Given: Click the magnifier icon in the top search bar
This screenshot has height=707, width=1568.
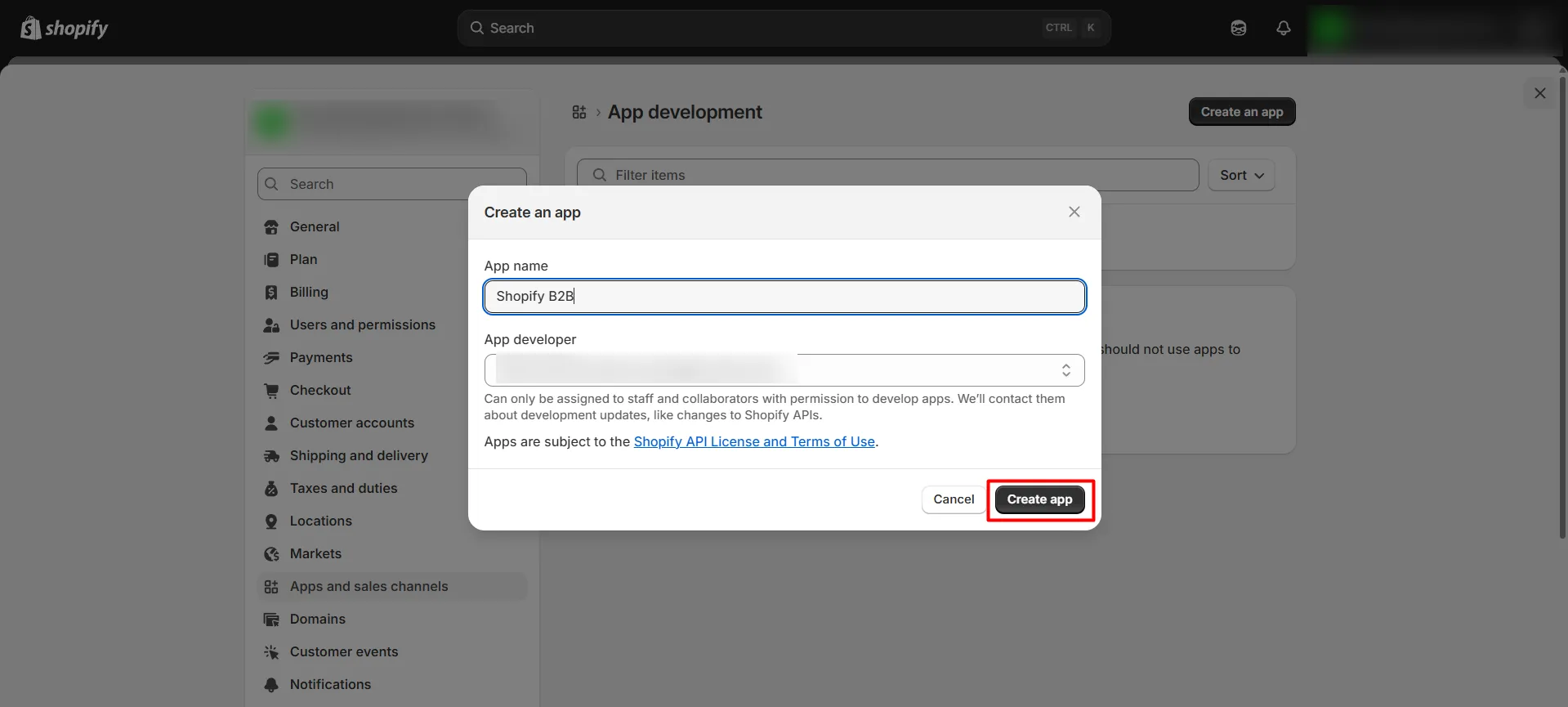Looking at the screenshot, I should pyautogui.click(x=477, y=28).
